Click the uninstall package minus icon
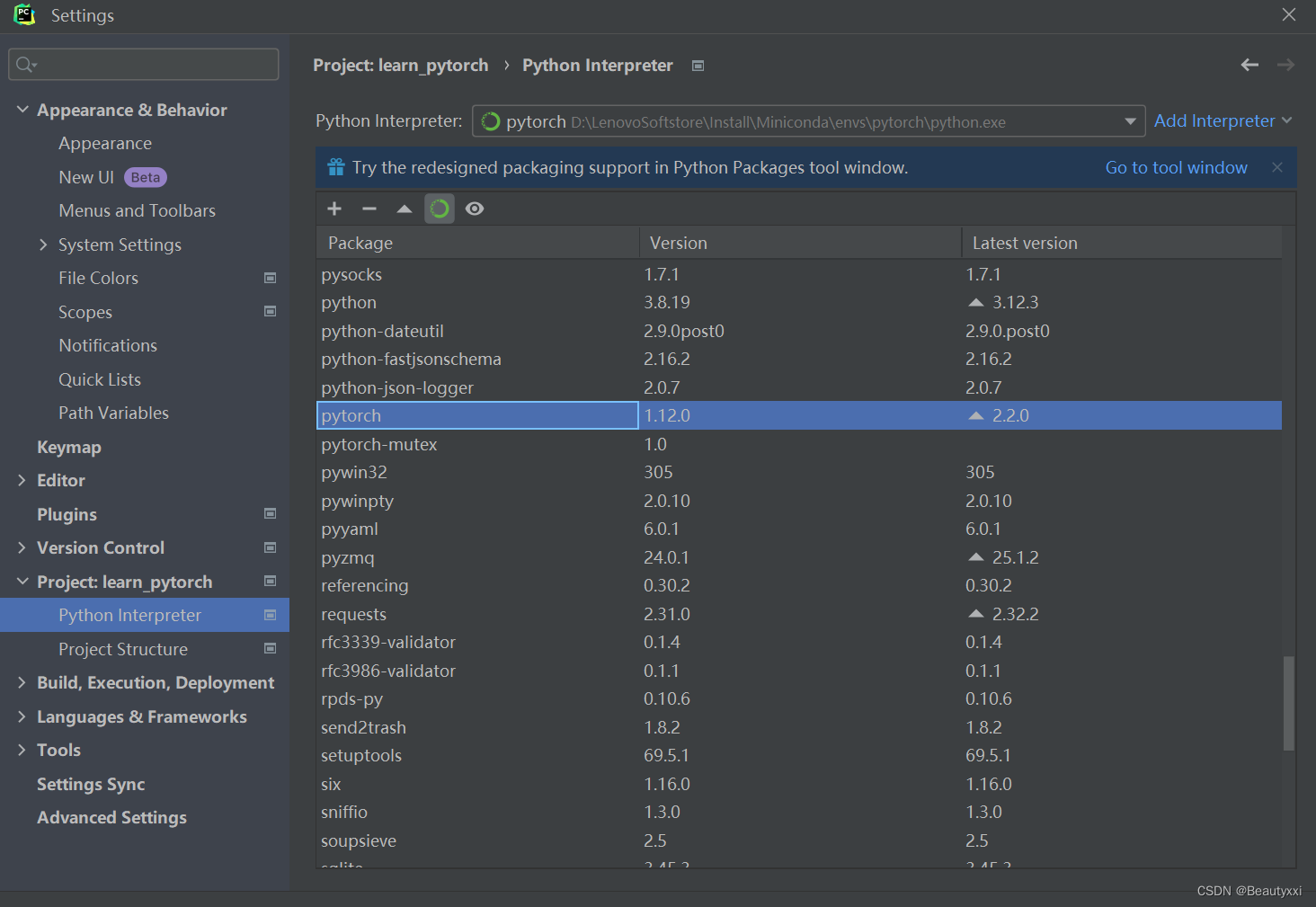This screenshot has height=907, width=1316. tap(369, 209)
